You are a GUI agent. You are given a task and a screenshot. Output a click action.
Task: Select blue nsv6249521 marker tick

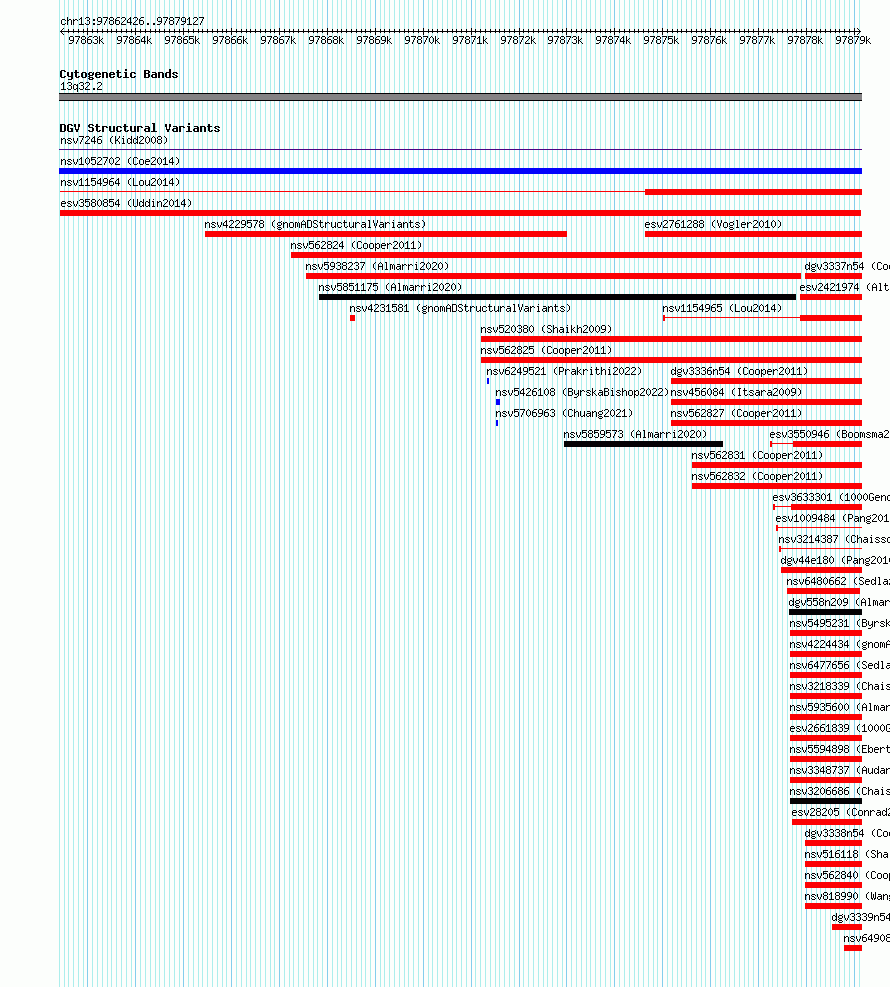coord(488,381)
